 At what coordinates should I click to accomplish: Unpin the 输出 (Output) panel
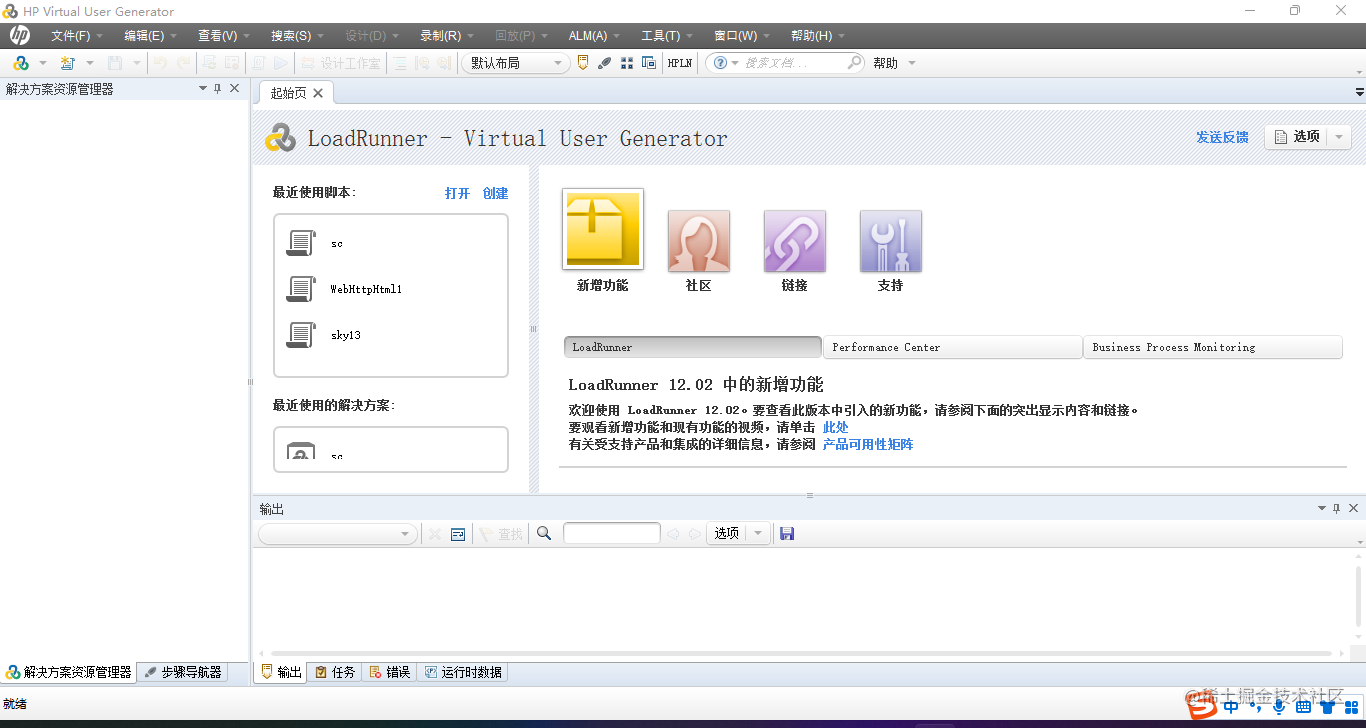click(x=1336, y=508)
